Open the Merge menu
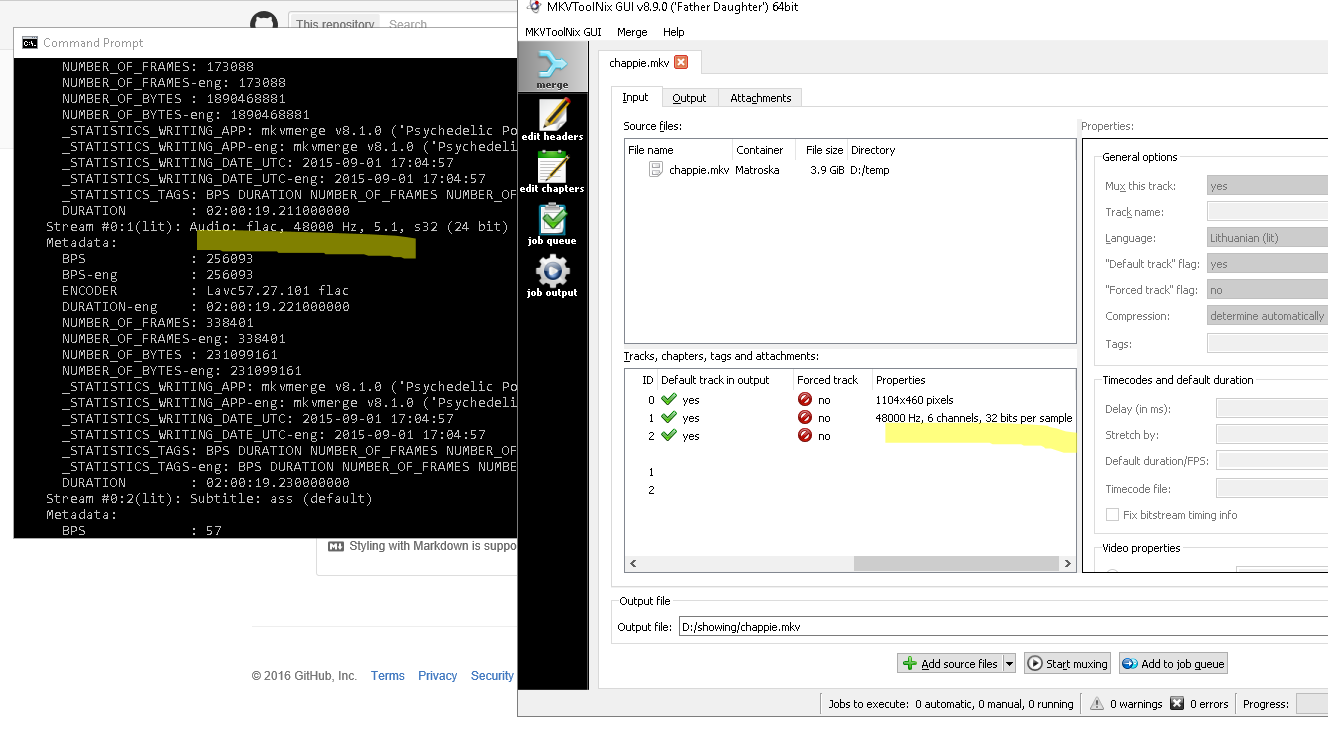The width and height of the screenshot is (1328, 737). tap(631, 32)
